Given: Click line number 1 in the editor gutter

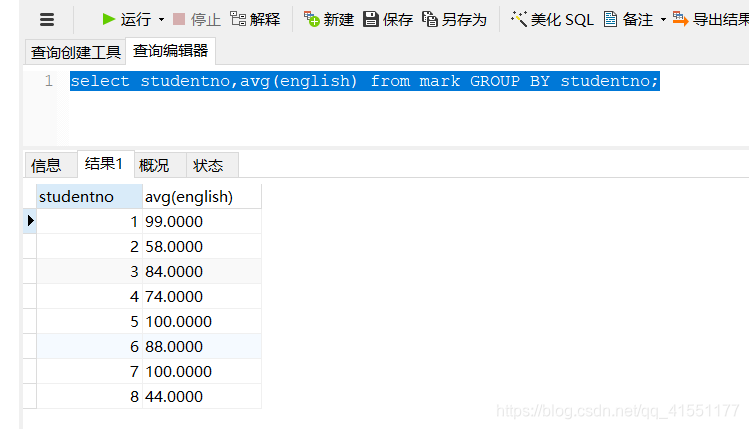Looking at the screenshot, I should [49, 81].
